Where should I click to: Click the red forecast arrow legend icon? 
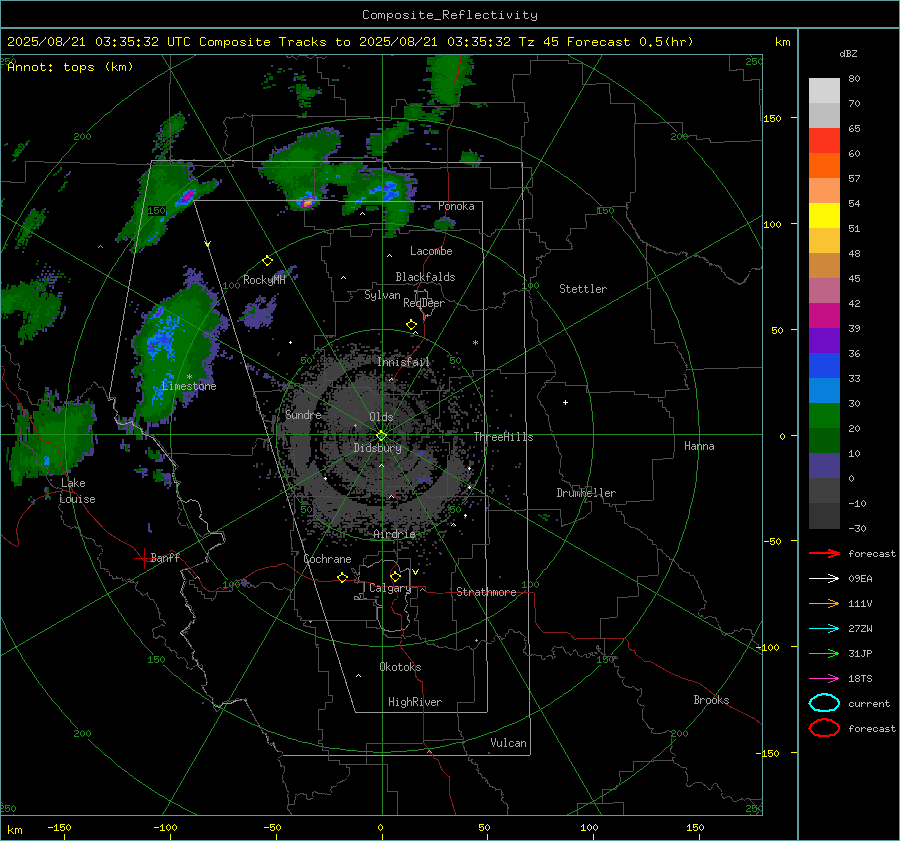[x=824, y=553]
